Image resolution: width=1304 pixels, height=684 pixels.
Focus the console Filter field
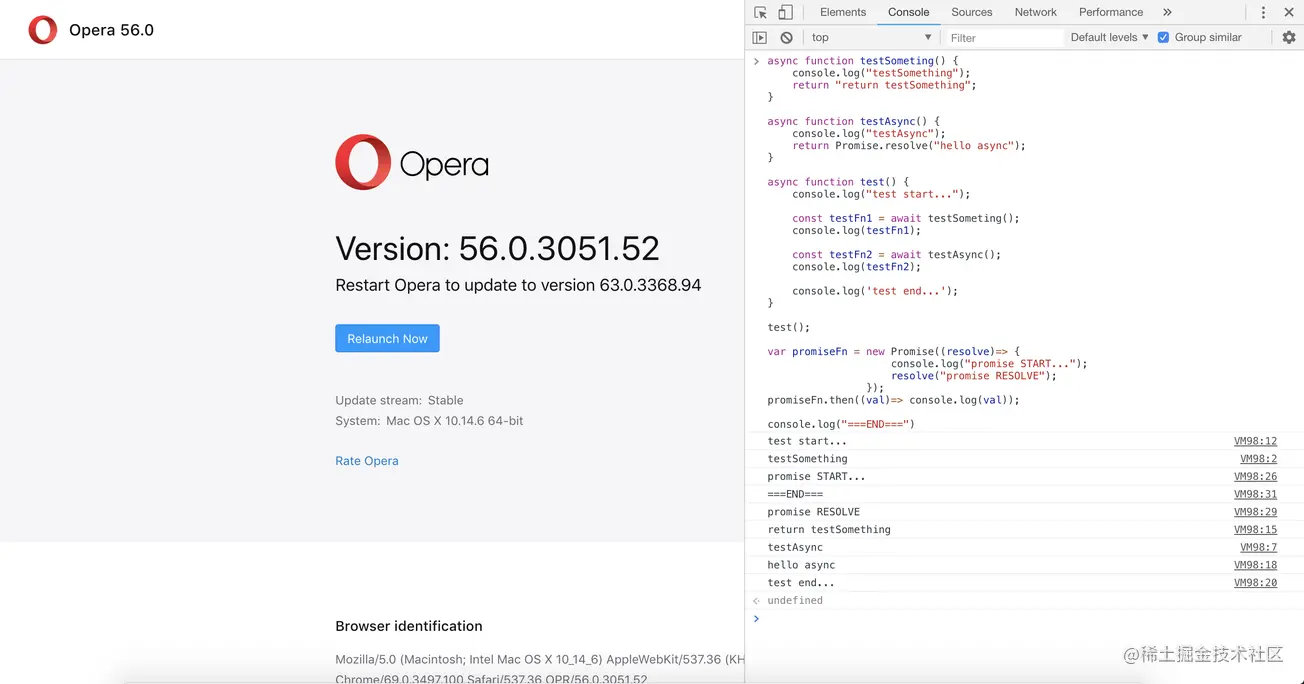pos(1003,38)
